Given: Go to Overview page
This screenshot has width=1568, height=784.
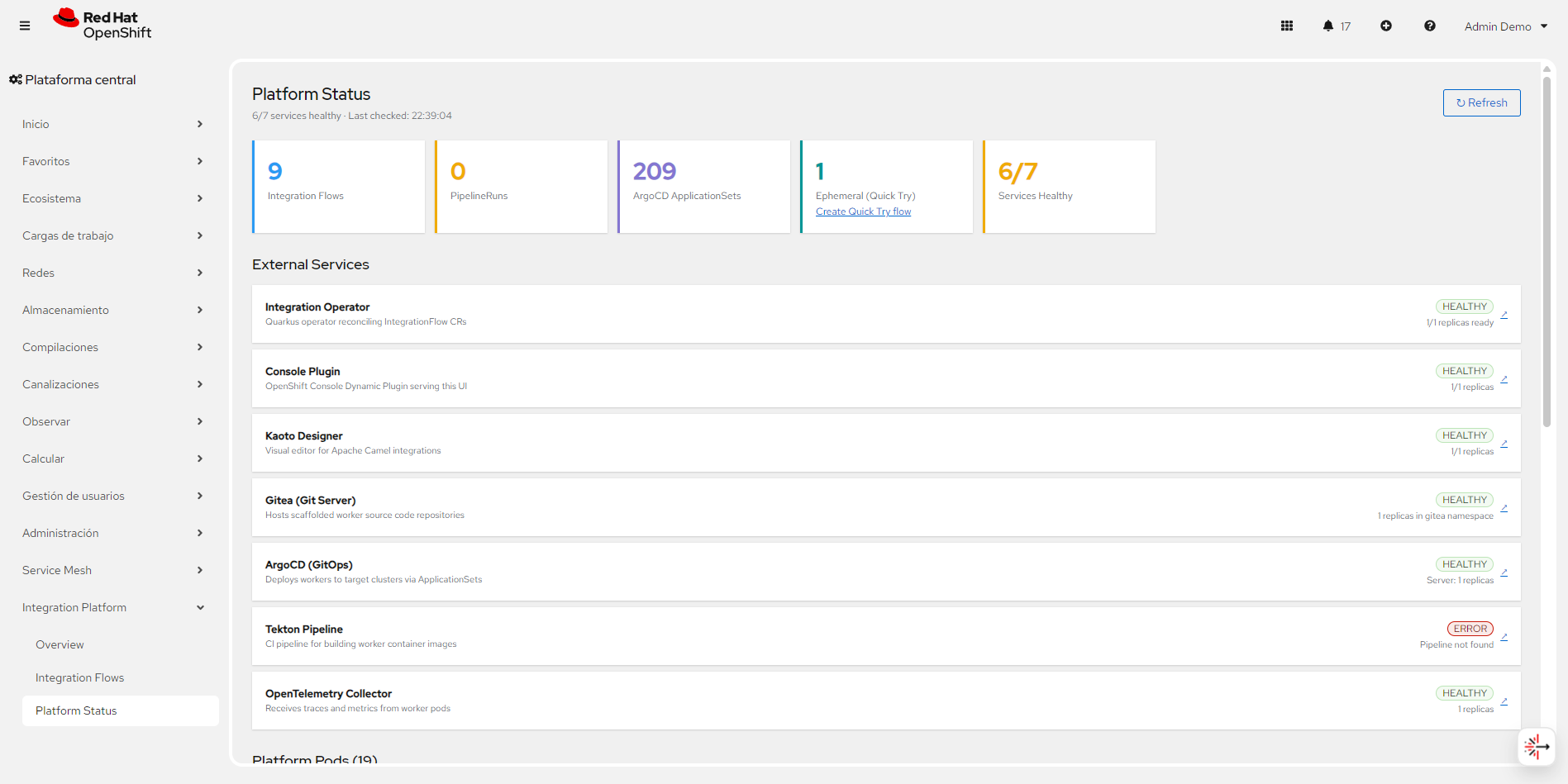Looking at the screenshot, I should point(121,644).
